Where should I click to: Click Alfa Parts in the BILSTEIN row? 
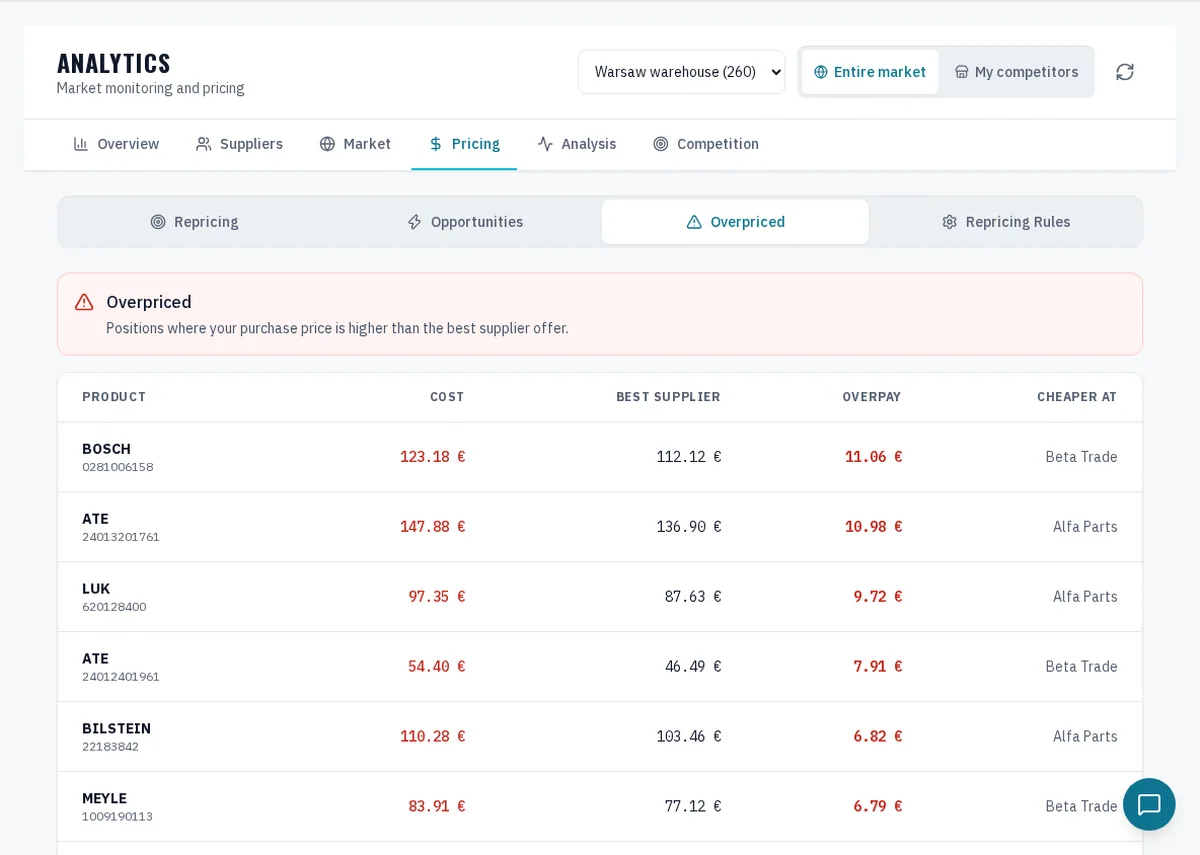coord(1085,737)
